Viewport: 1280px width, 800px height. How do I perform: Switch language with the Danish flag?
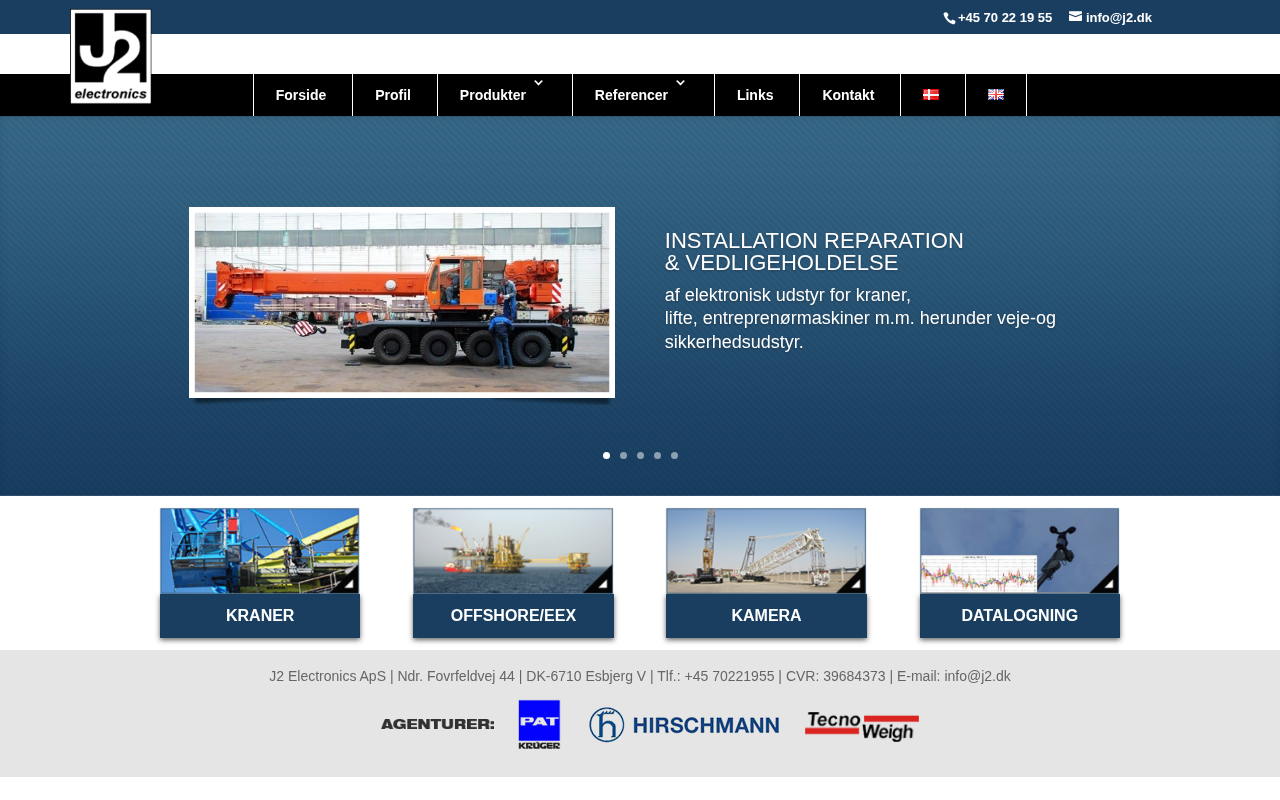tap(931, 95)
